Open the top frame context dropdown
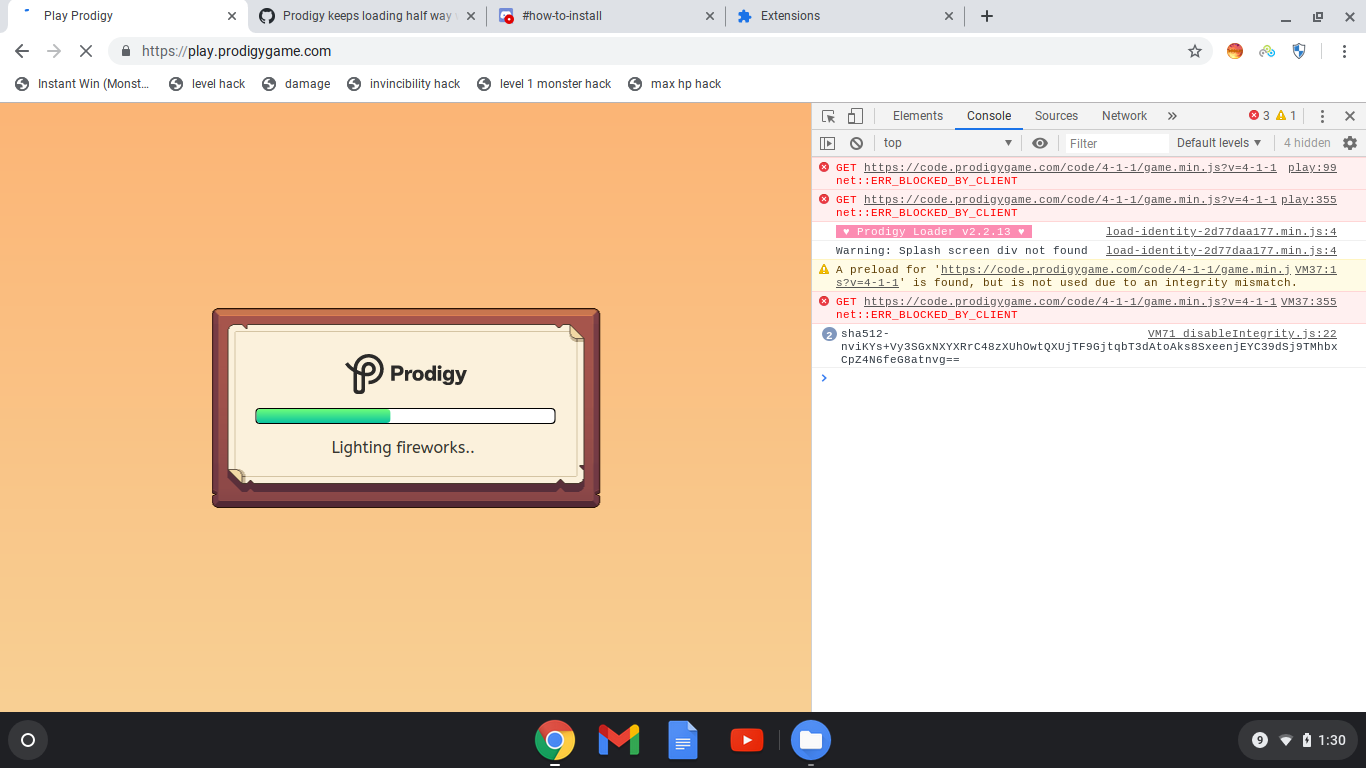 pos(944,142)
